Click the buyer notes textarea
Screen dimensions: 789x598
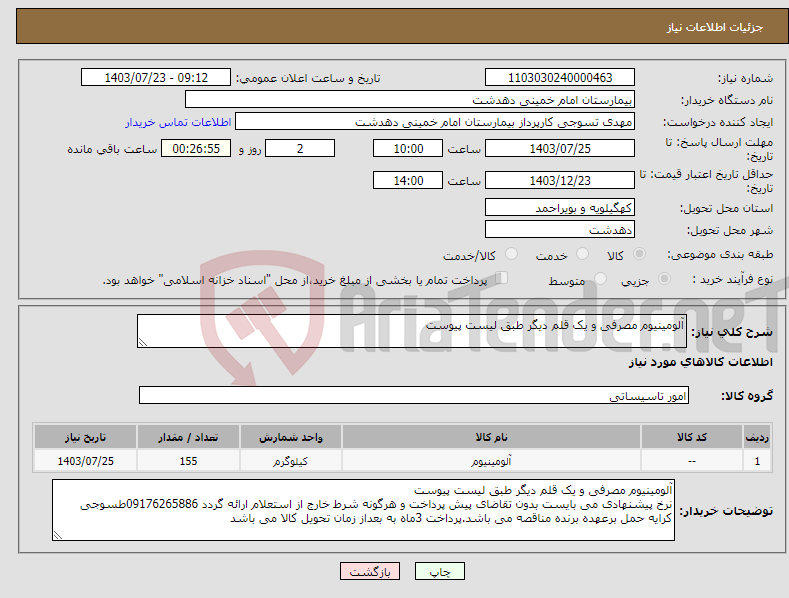click(x=363, y=510)
